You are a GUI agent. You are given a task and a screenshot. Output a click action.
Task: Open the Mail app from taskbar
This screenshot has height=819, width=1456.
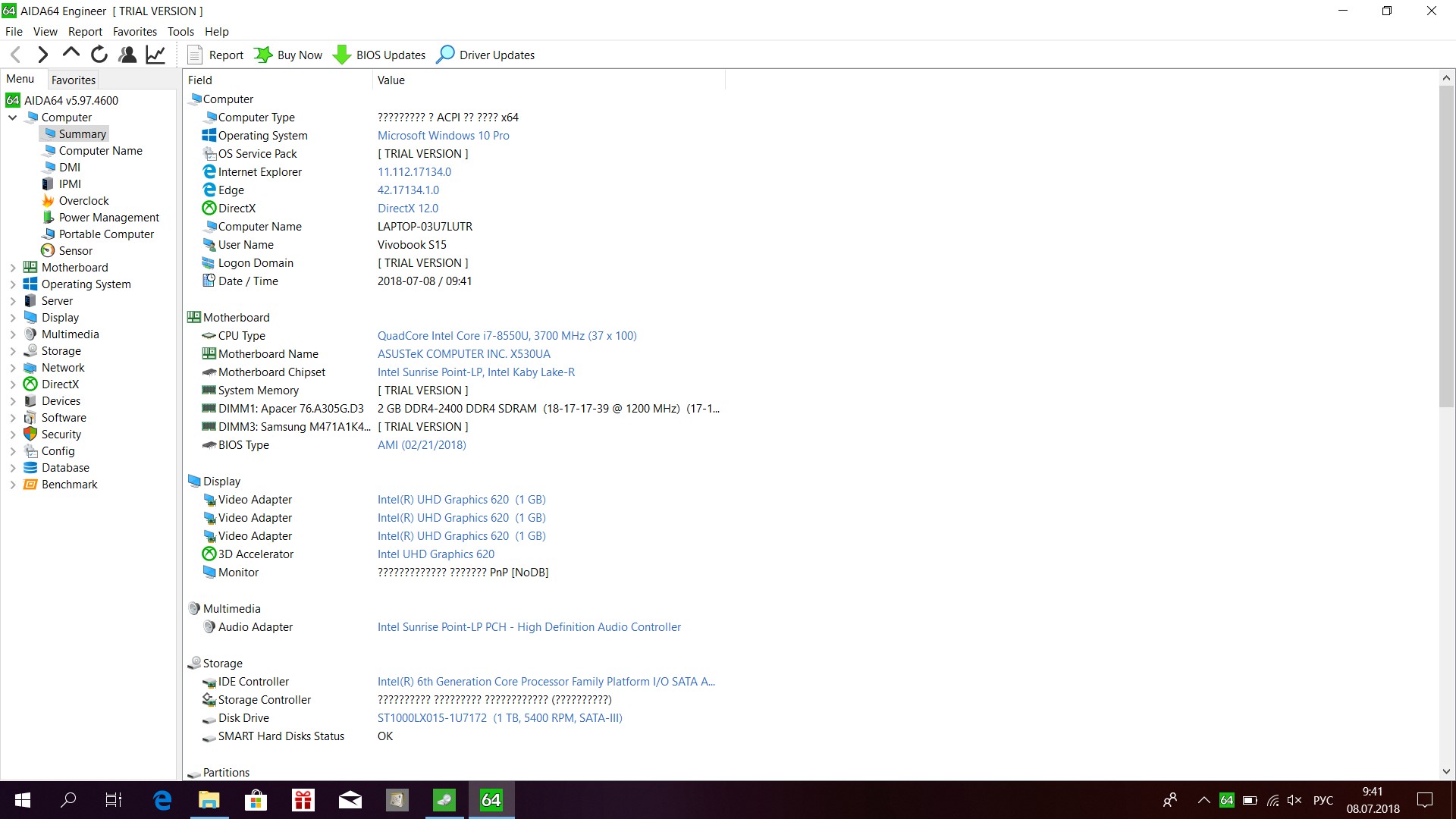350,800
